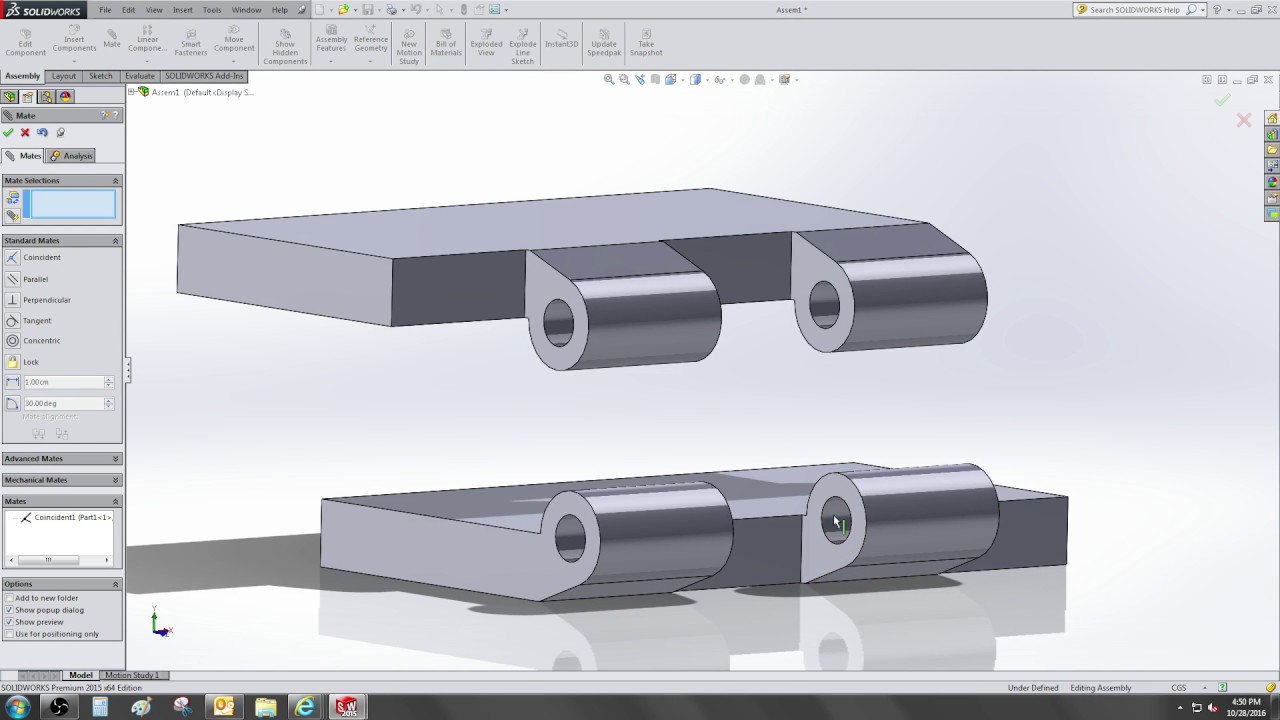The height and width of the screenshot is (720, 1280).
Task: Click the Mate Selections entity box
Action: click(x=72, y=205)
